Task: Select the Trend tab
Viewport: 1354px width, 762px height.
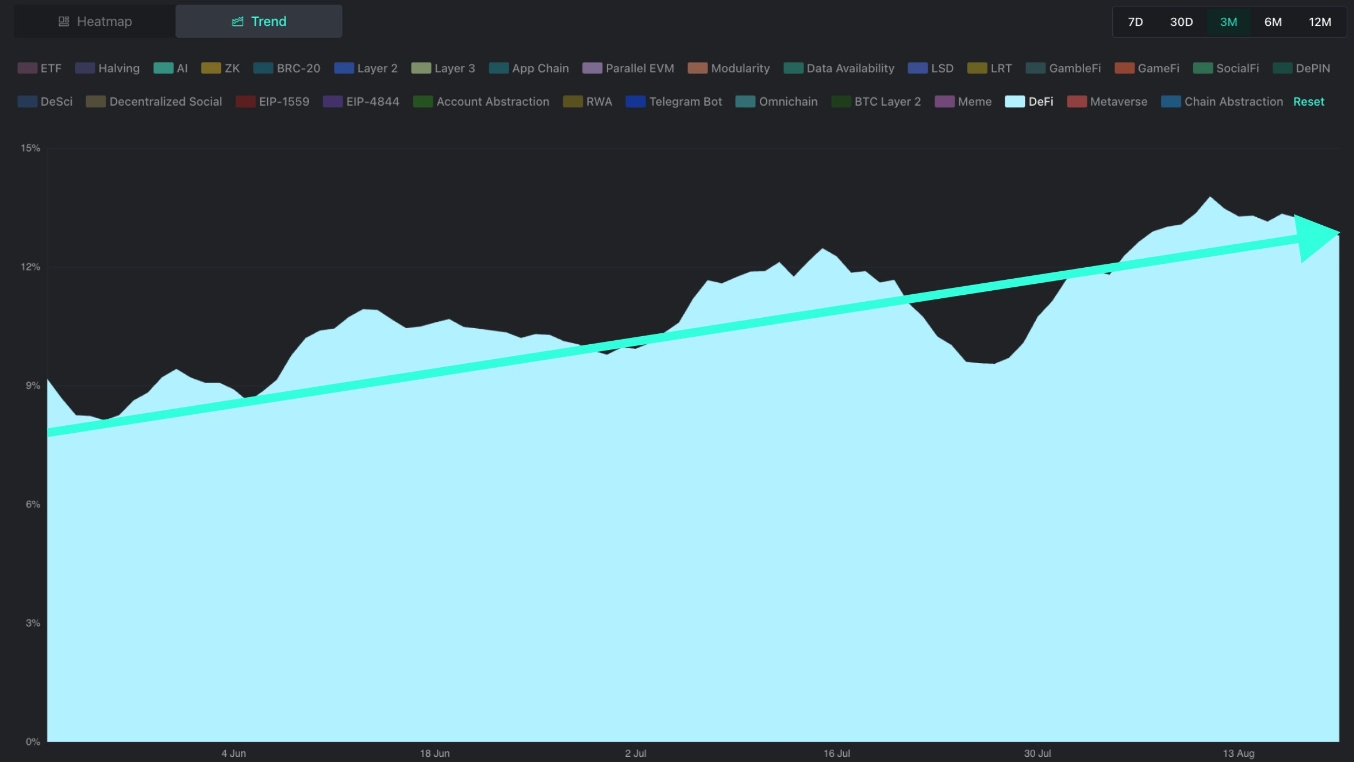Action: tap(259, 21)
